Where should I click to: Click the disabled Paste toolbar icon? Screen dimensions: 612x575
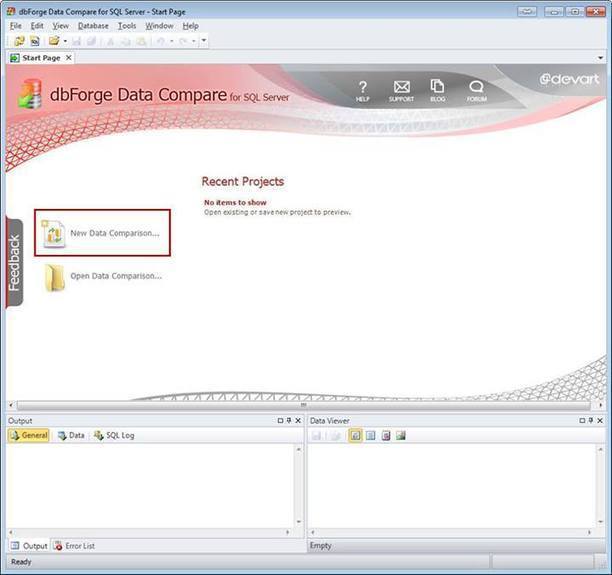click(x=141, y=41)
